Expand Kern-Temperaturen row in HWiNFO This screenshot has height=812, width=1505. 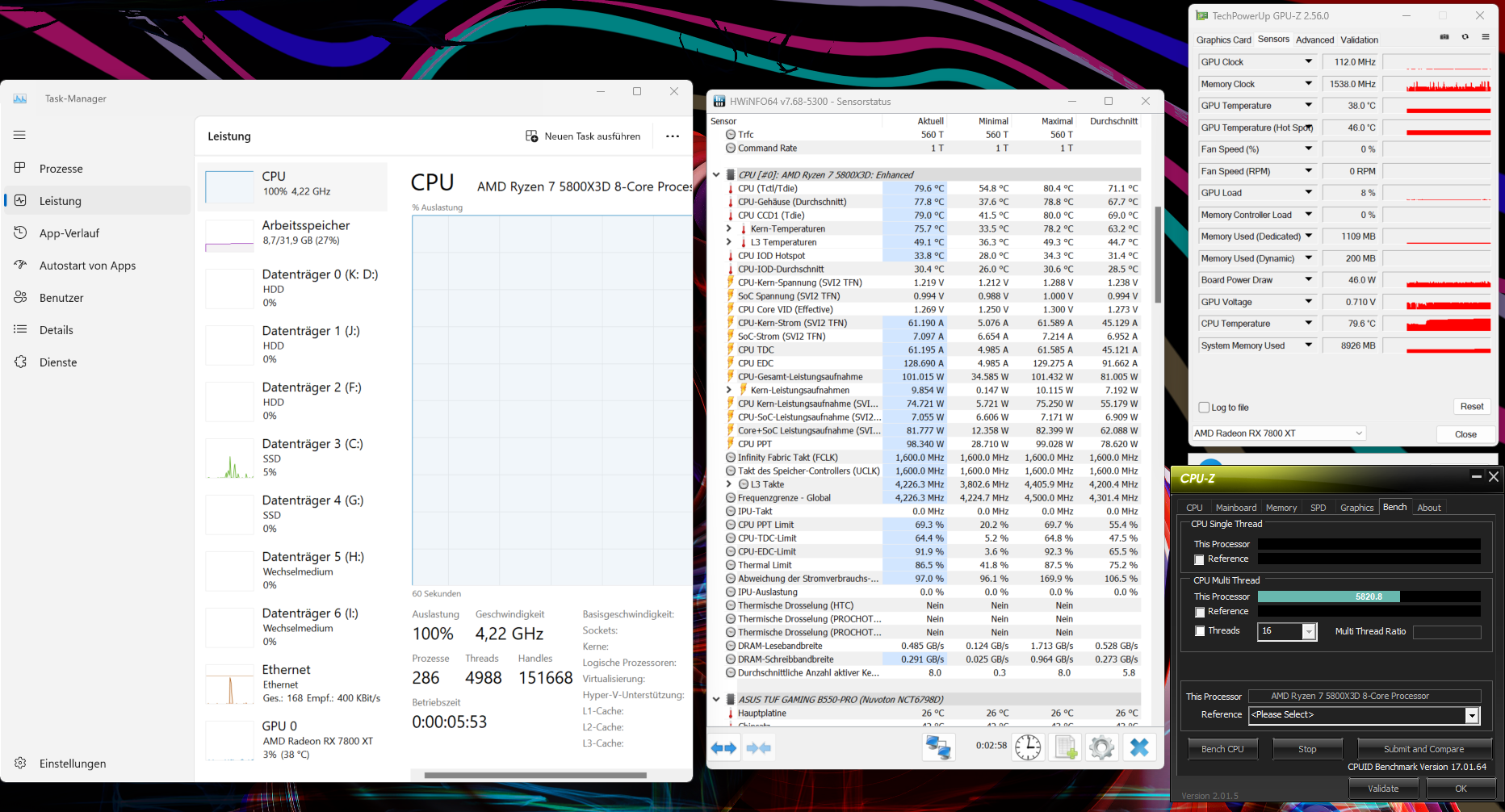729,228
